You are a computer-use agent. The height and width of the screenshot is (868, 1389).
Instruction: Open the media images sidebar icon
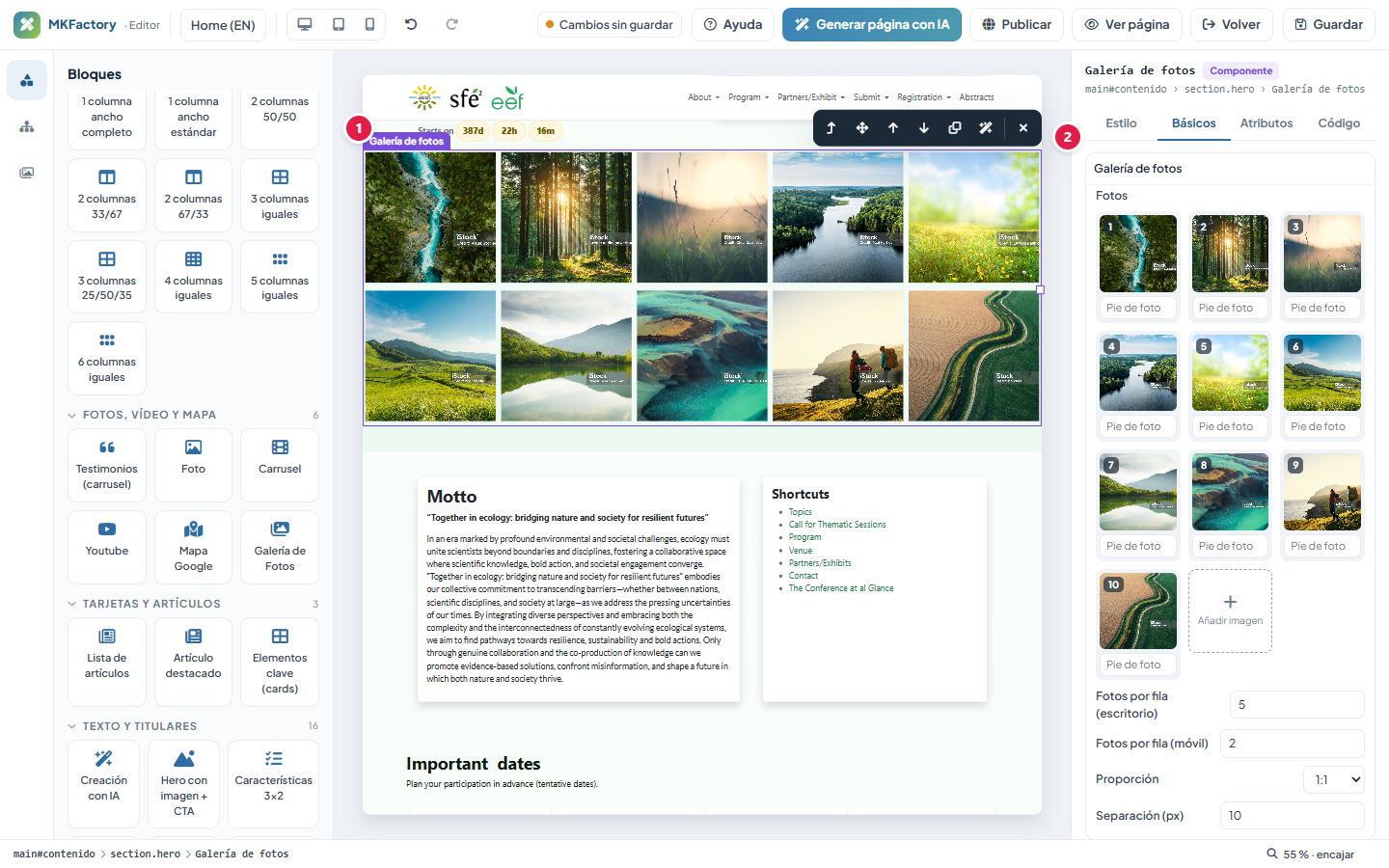pos(27,173)
